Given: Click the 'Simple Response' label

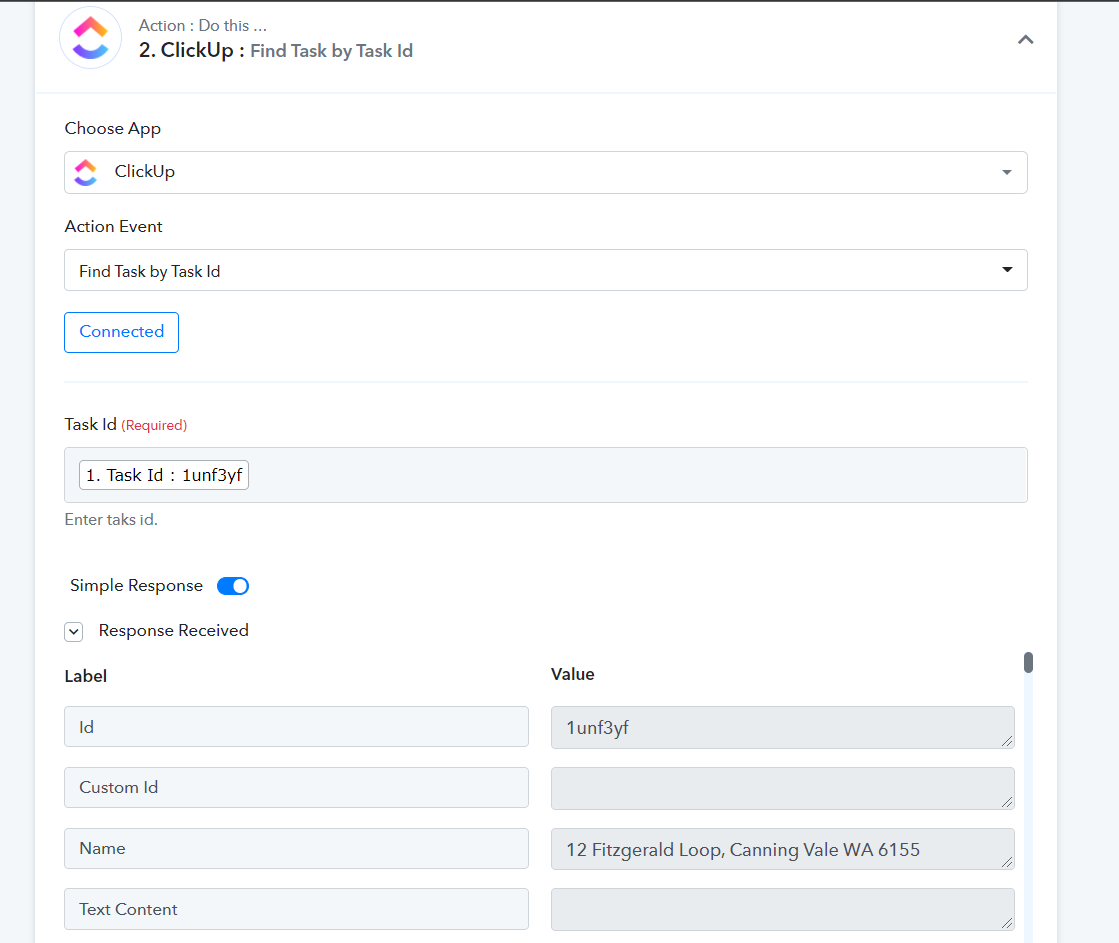Looking at the screenshot, I should pyautogui.click(x=136, y=586).
